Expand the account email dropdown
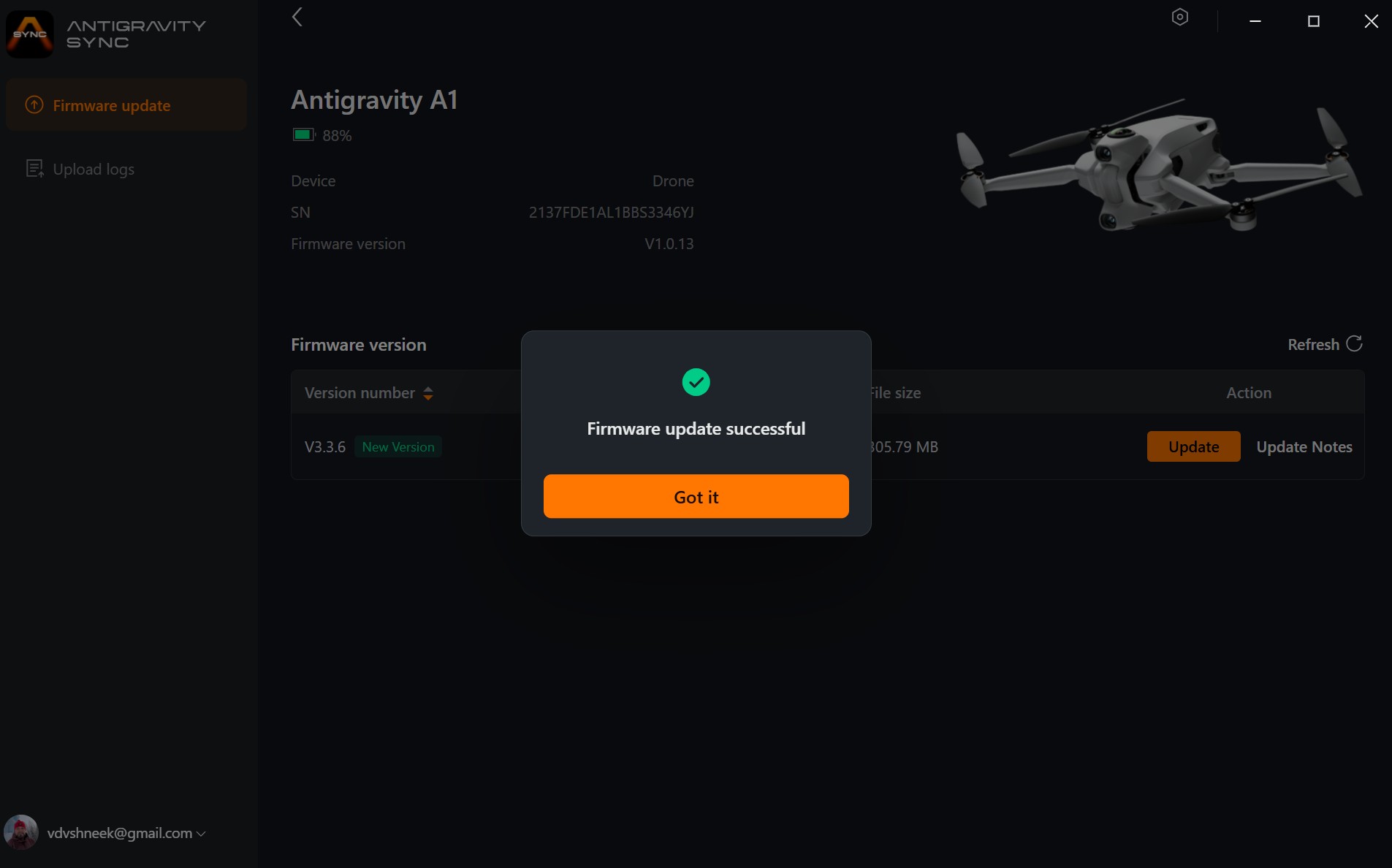 click(x=201, y=834)
